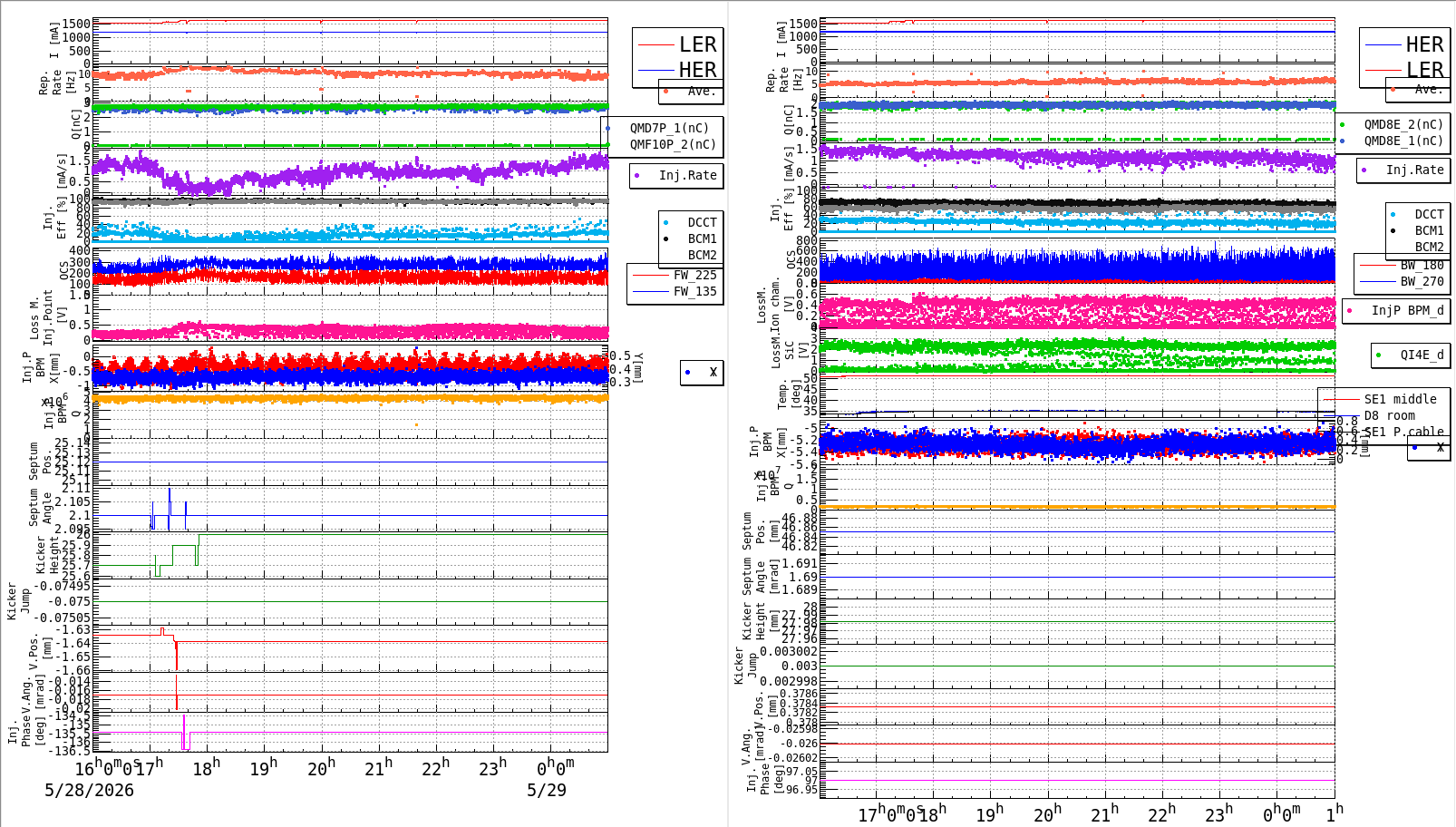The height and width of the screenshot is (827, 1456).
Task: Click the 16h0m0s time axis label
Action: pyautogui.click(x=107, y=768)
